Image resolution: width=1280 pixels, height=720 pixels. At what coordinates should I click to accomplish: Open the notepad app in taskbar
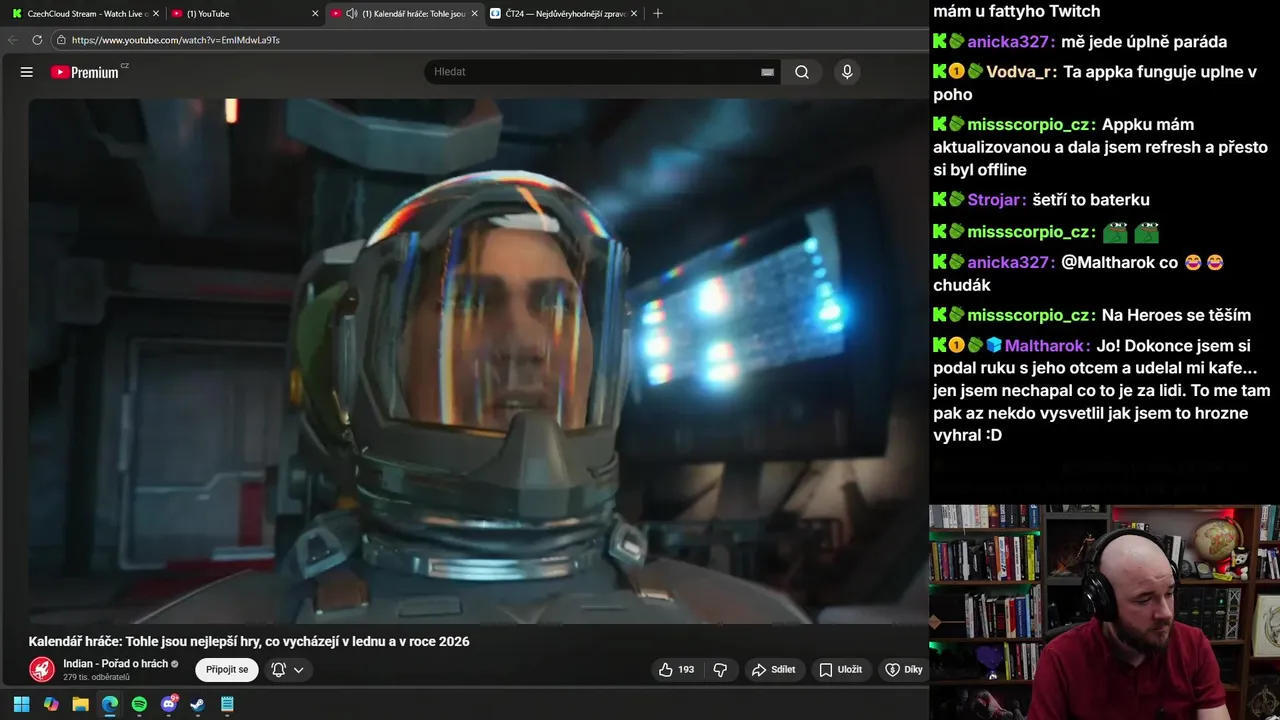coord(227,704)
